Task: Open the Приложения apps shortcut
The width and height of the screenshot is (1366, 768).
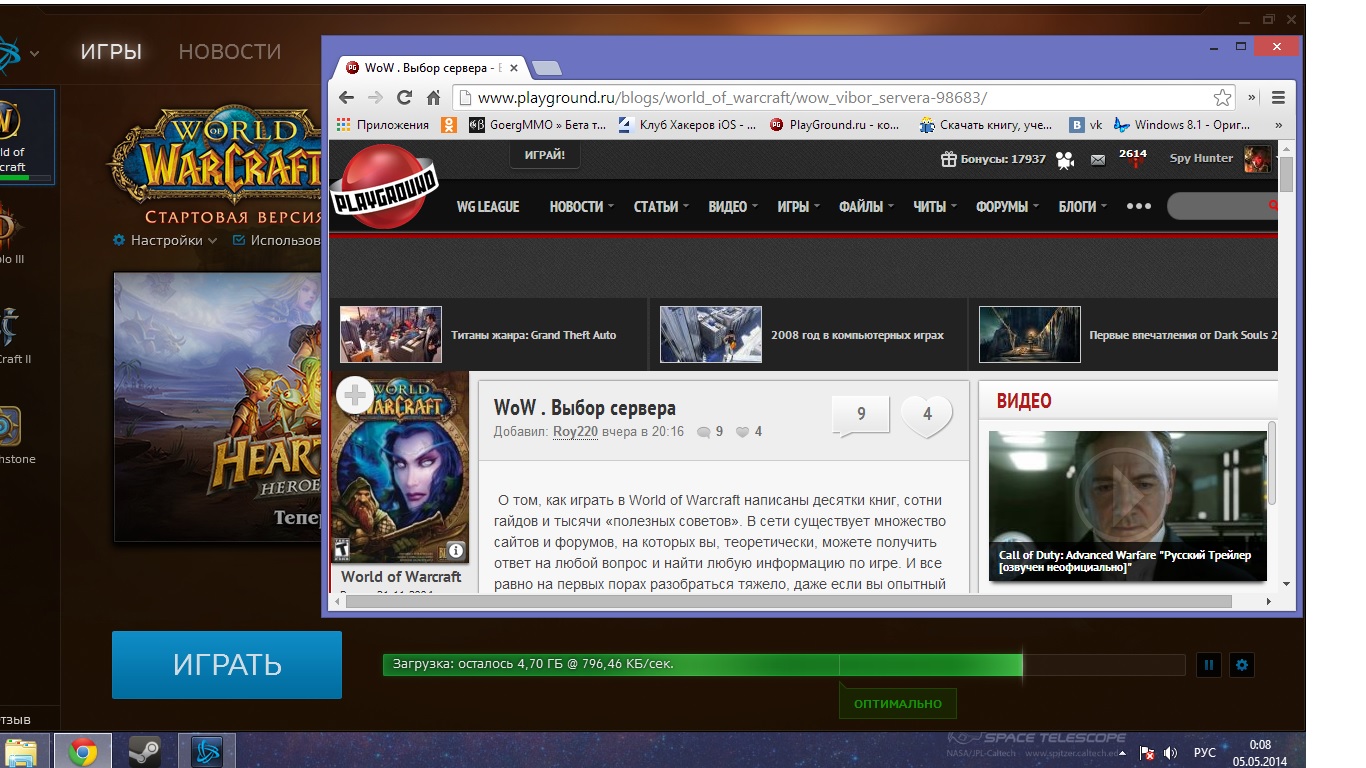Action: (x=383, y=125)
